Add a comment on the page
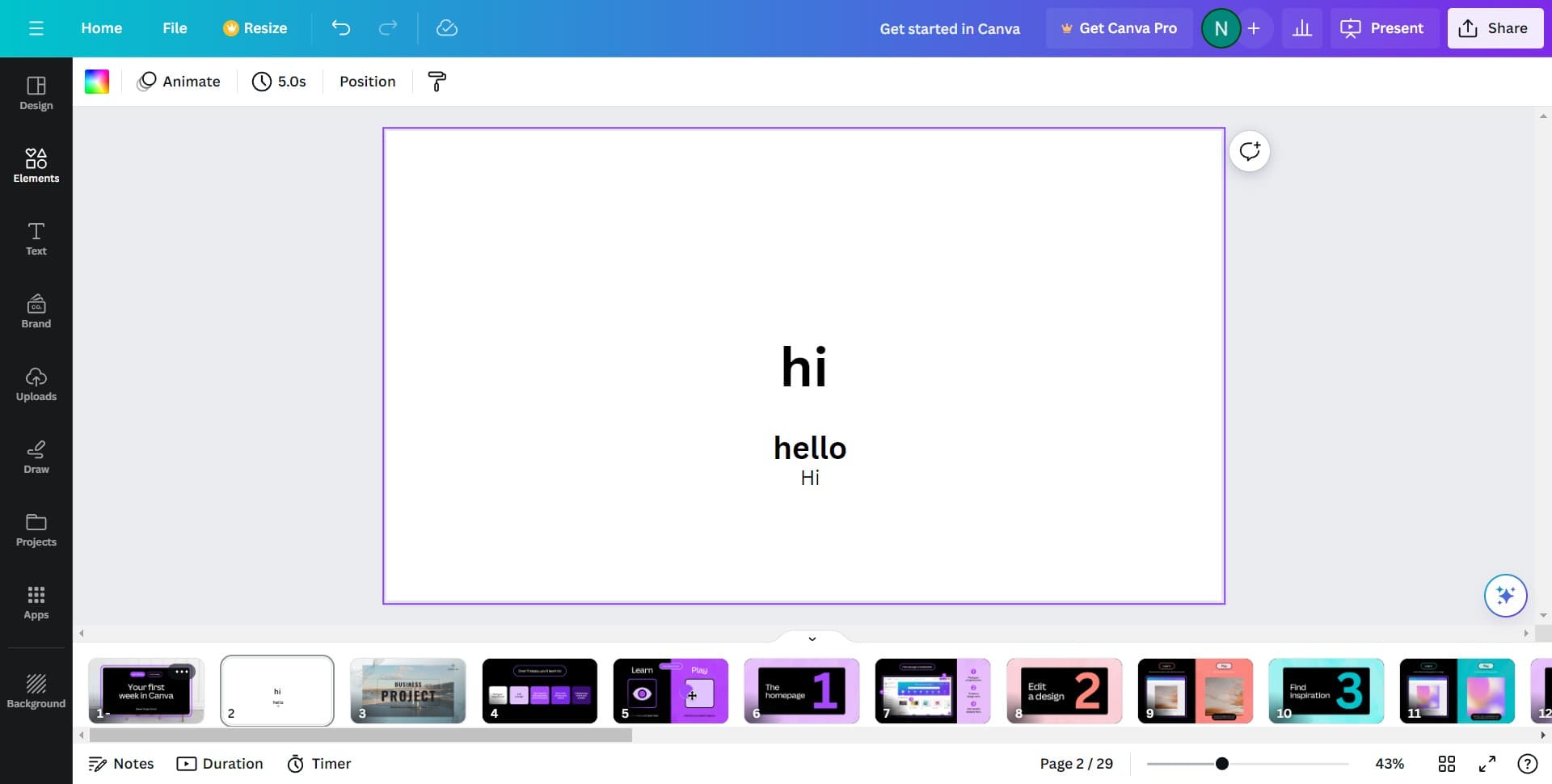1552x784 pixels. 1249,151
